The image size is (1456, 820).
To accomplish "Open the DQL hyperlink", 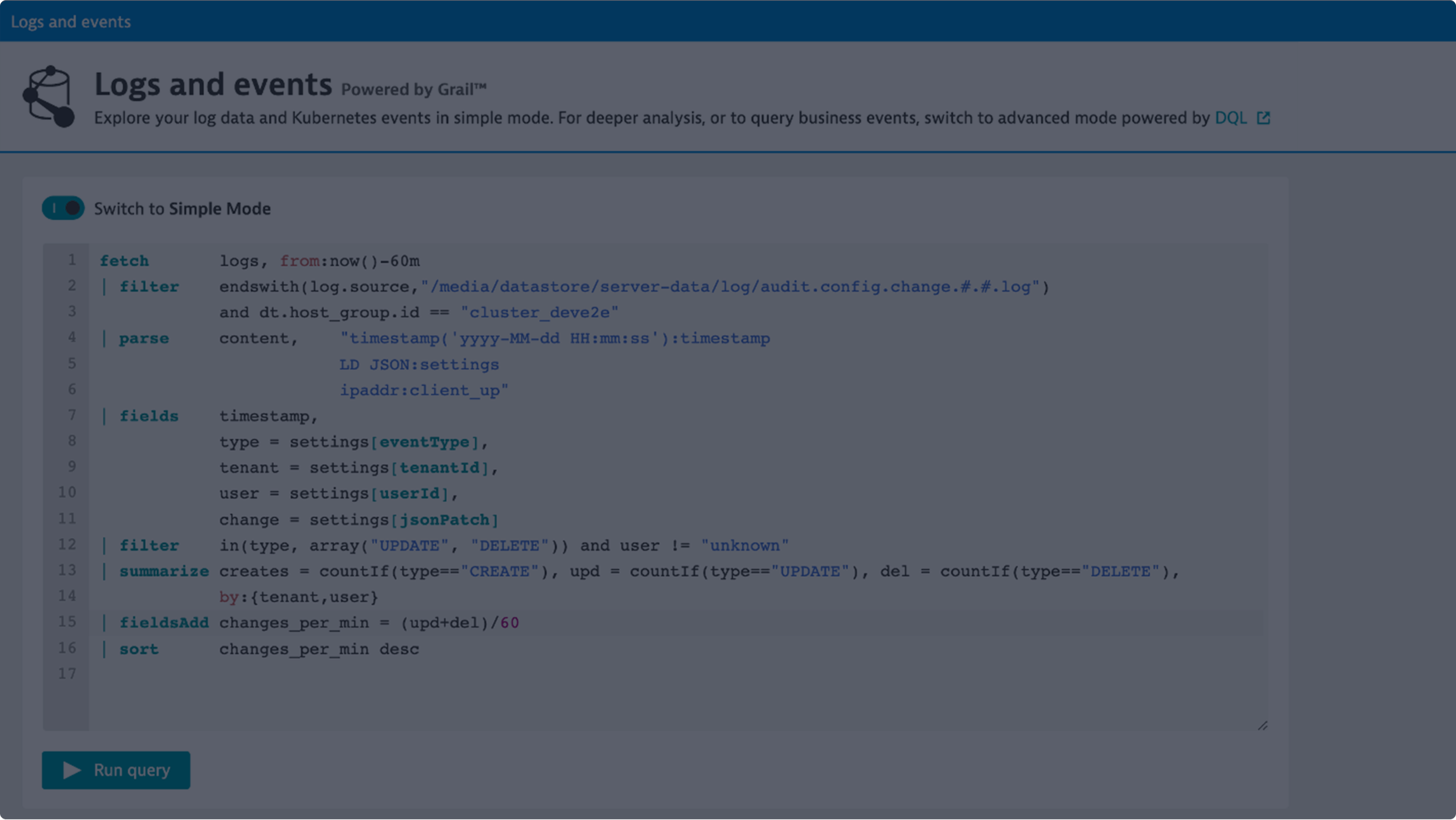I will [x=1233, y=118].
